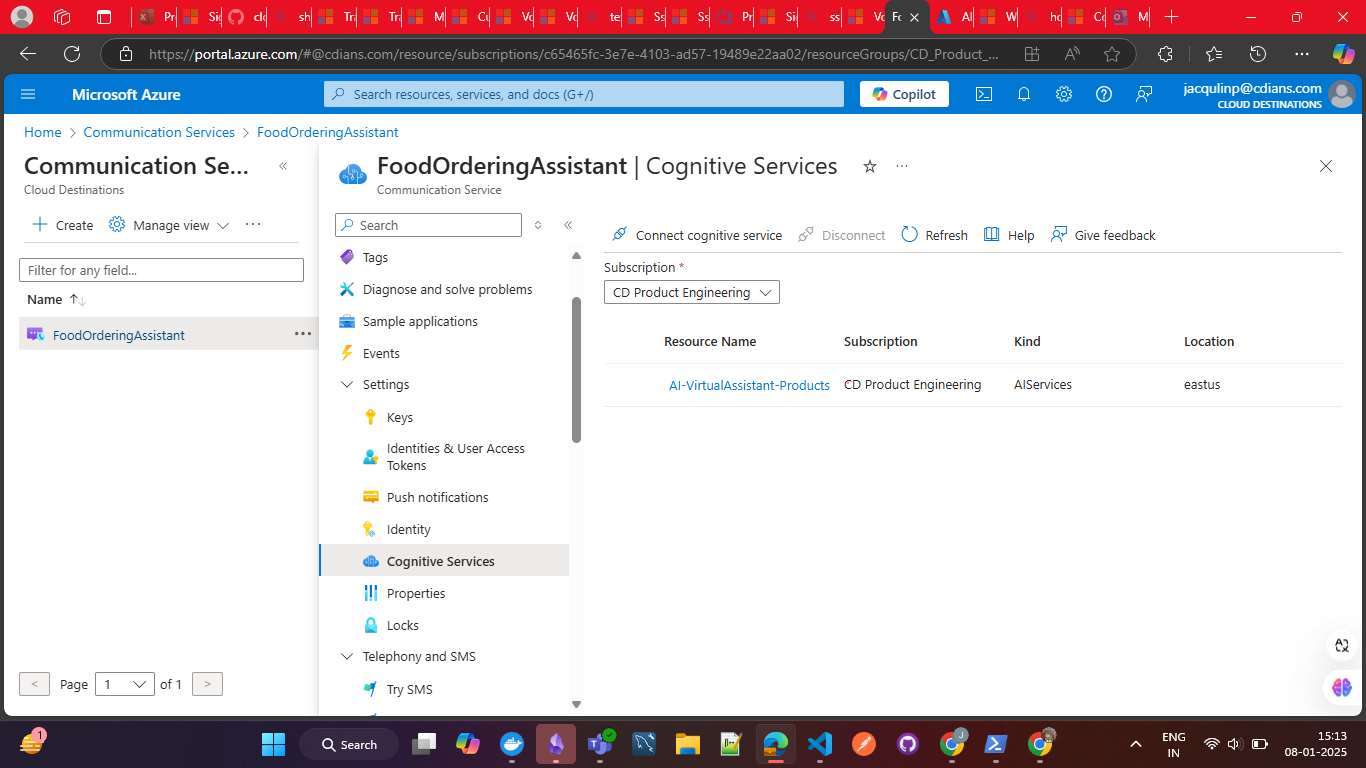The width and height of the screenshot is (1366, 768).
Task: Click the Copilot button
Action: (x=904, y=94)
